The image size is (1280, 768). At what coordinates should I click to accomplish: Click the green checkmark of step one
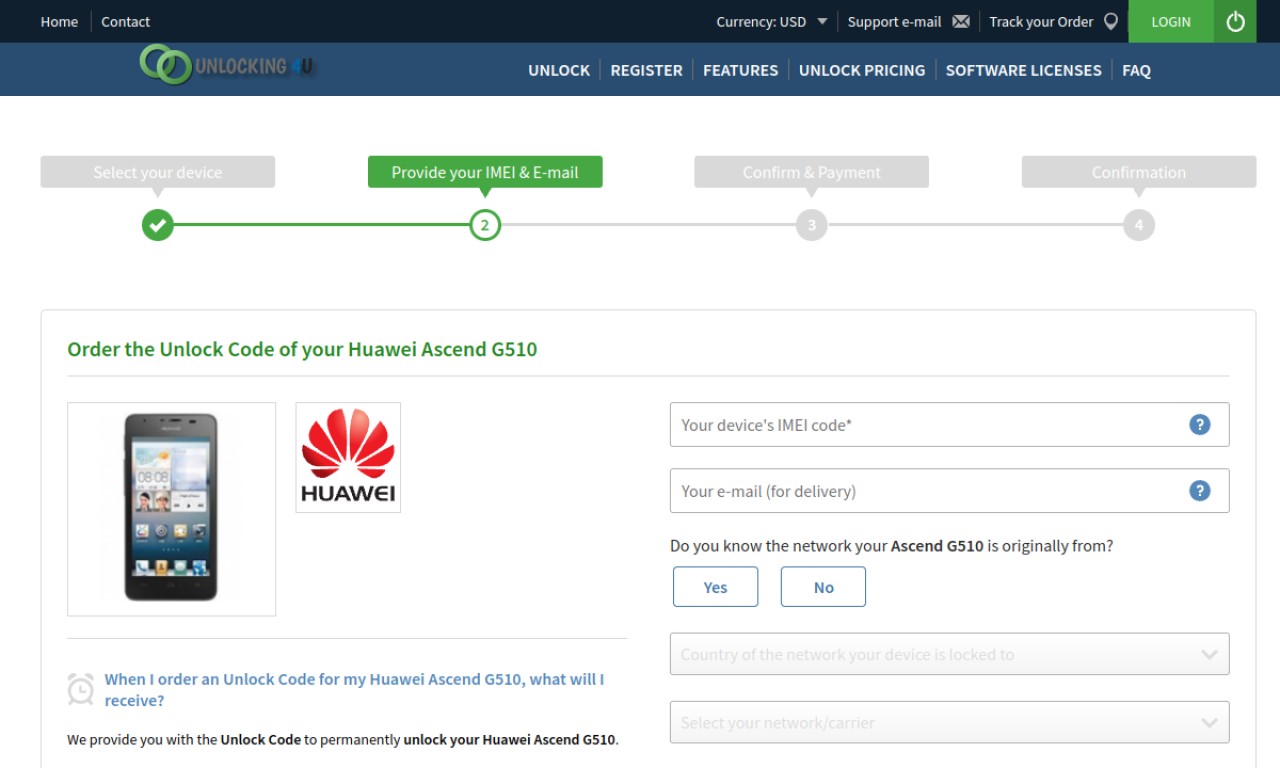(157, 225)
